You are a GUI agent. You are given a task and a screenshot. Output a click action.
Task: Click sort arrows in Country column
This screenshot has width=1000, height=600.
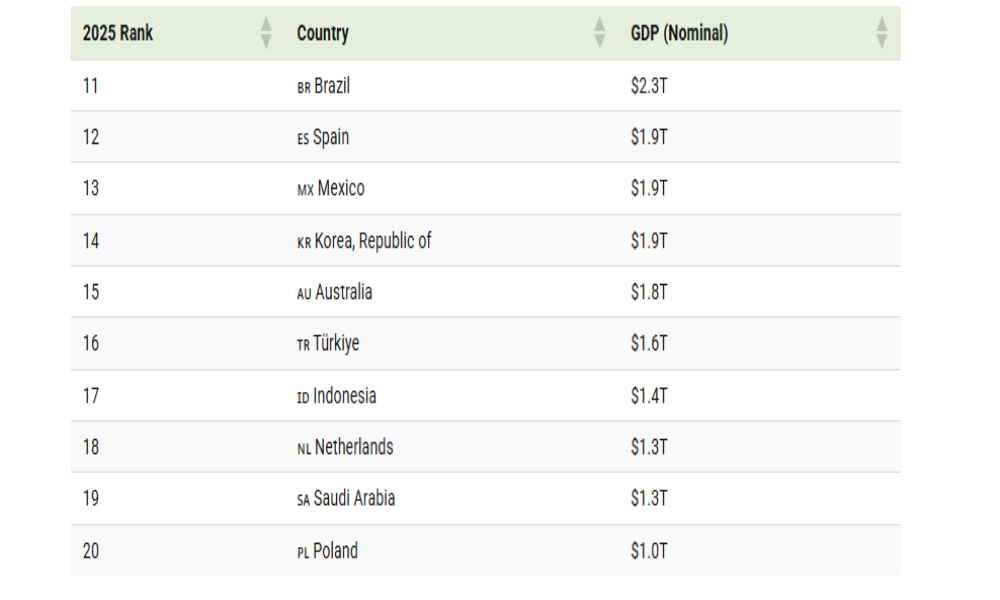point(600,33)
